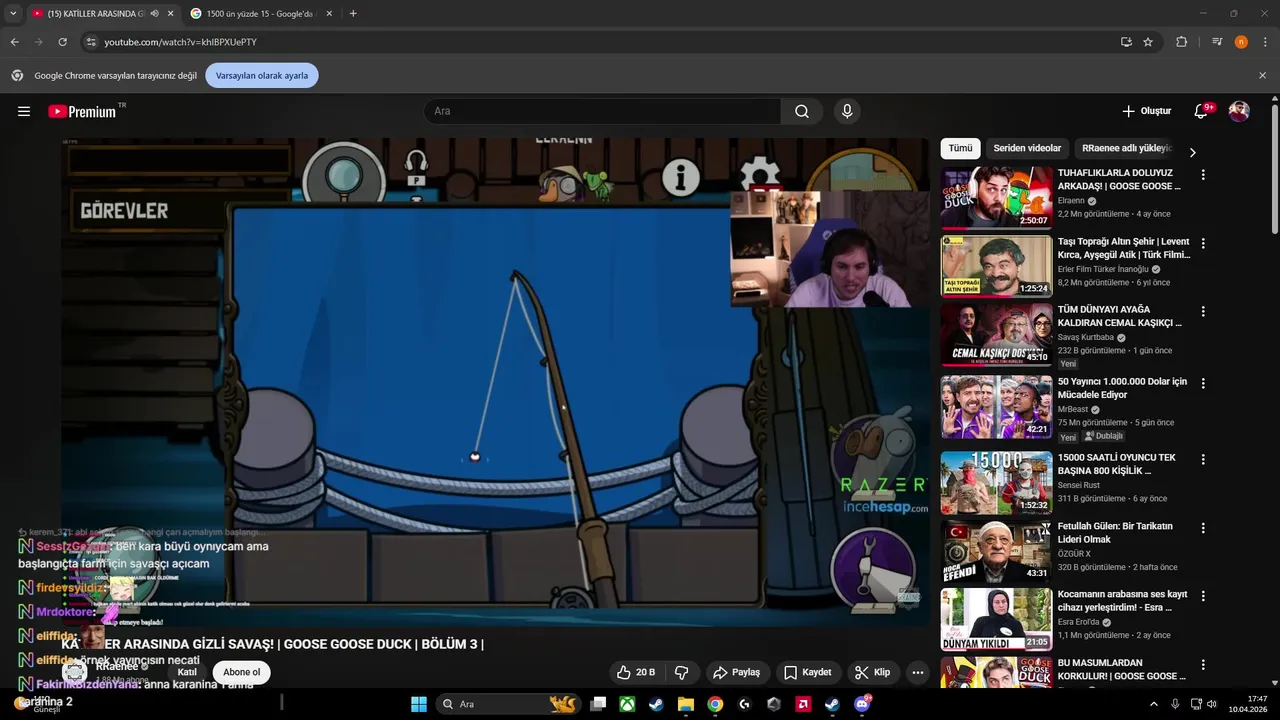Viewport: 1280px width, 720px height.
Task: Open Chrome media control icon
Action: click(x=1217, y=42)
